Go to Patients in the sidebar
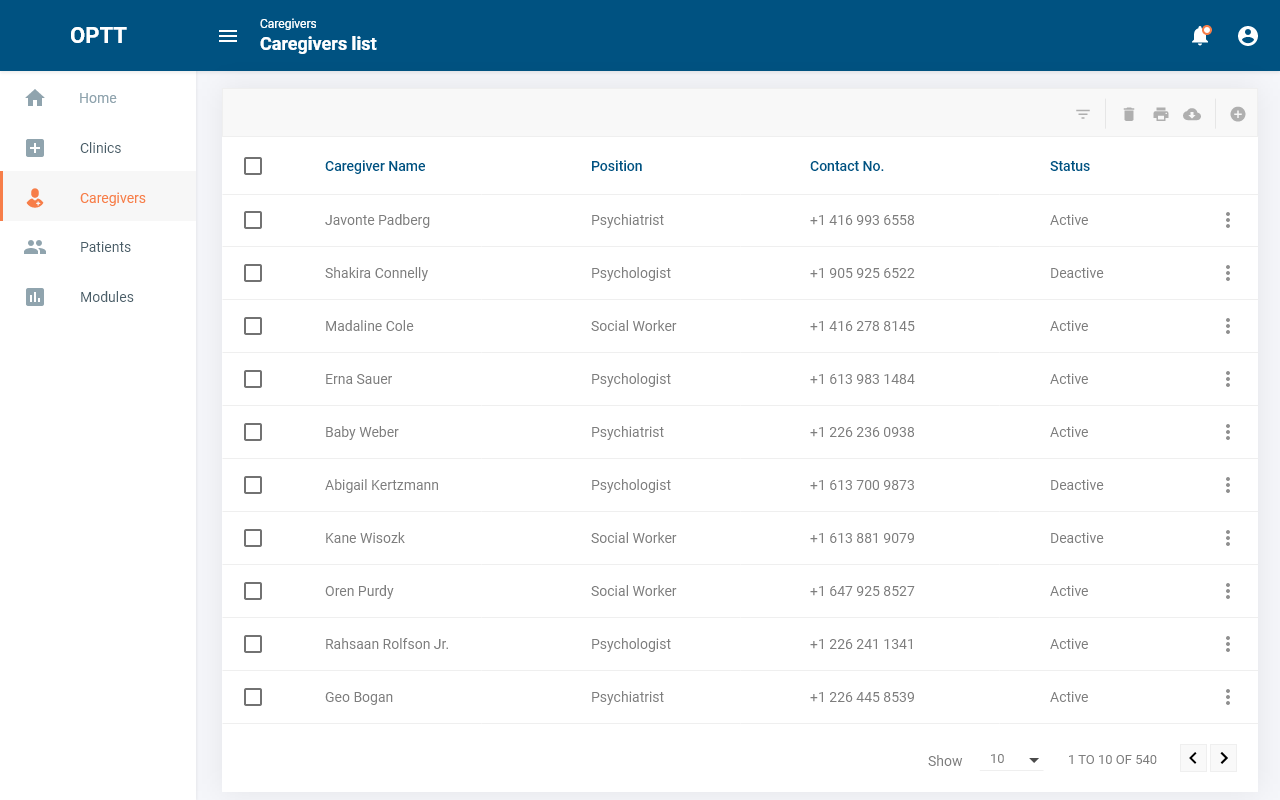This screenshot has width=1280, height=800. 105,247
